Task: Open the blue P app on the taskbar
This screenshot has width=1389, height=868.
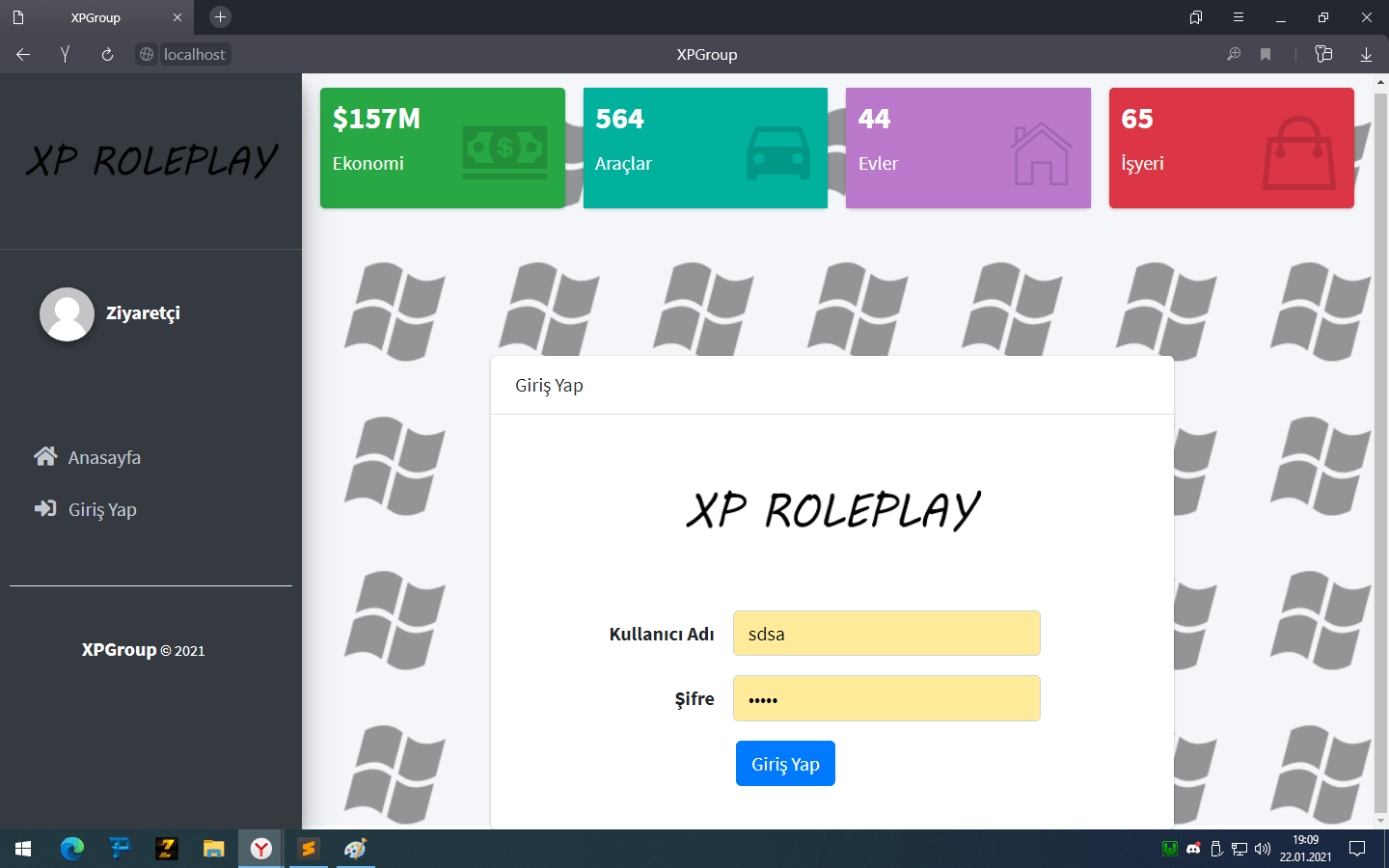Action: [x=119, y=849]
